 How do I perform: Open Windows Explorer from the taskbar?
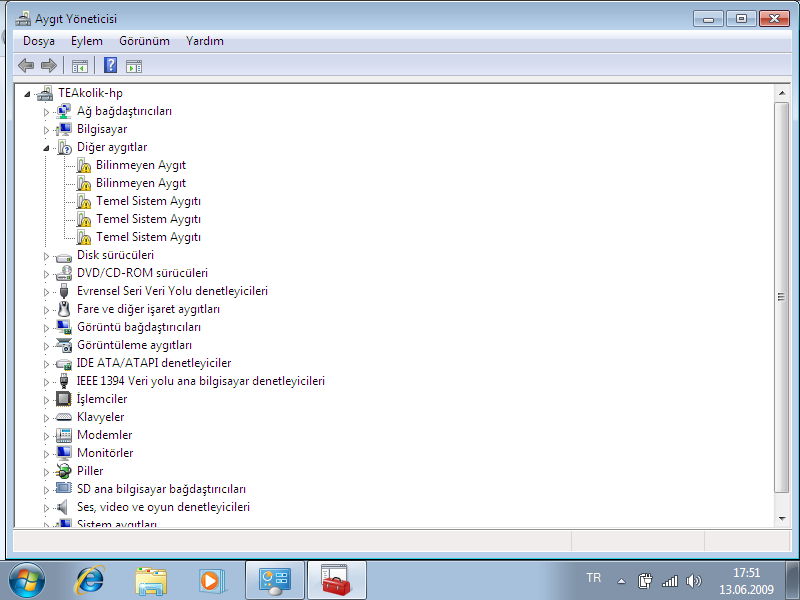point(151,582)
